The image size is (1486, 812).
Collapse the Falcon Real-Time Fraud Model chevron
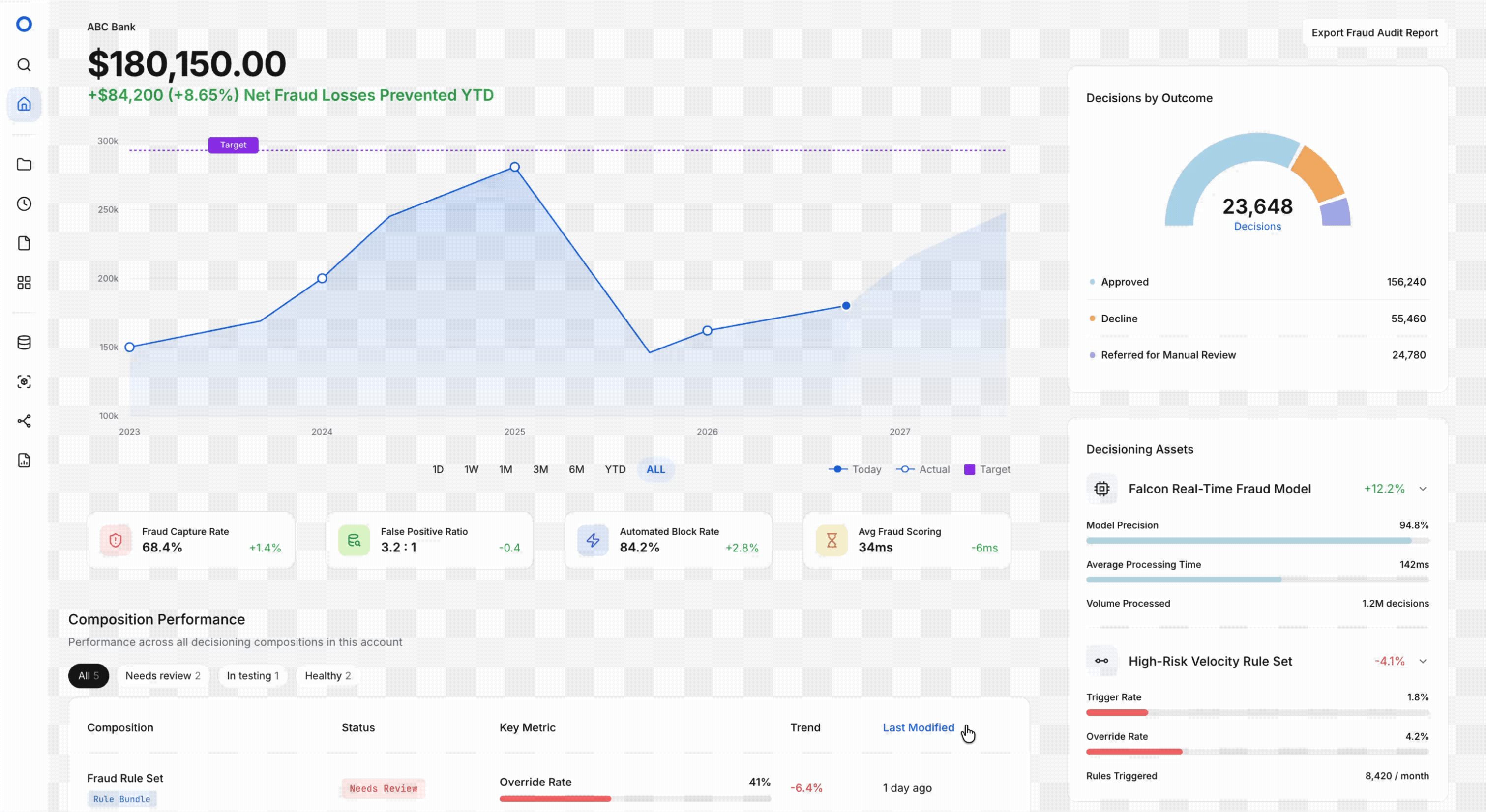1423,489
